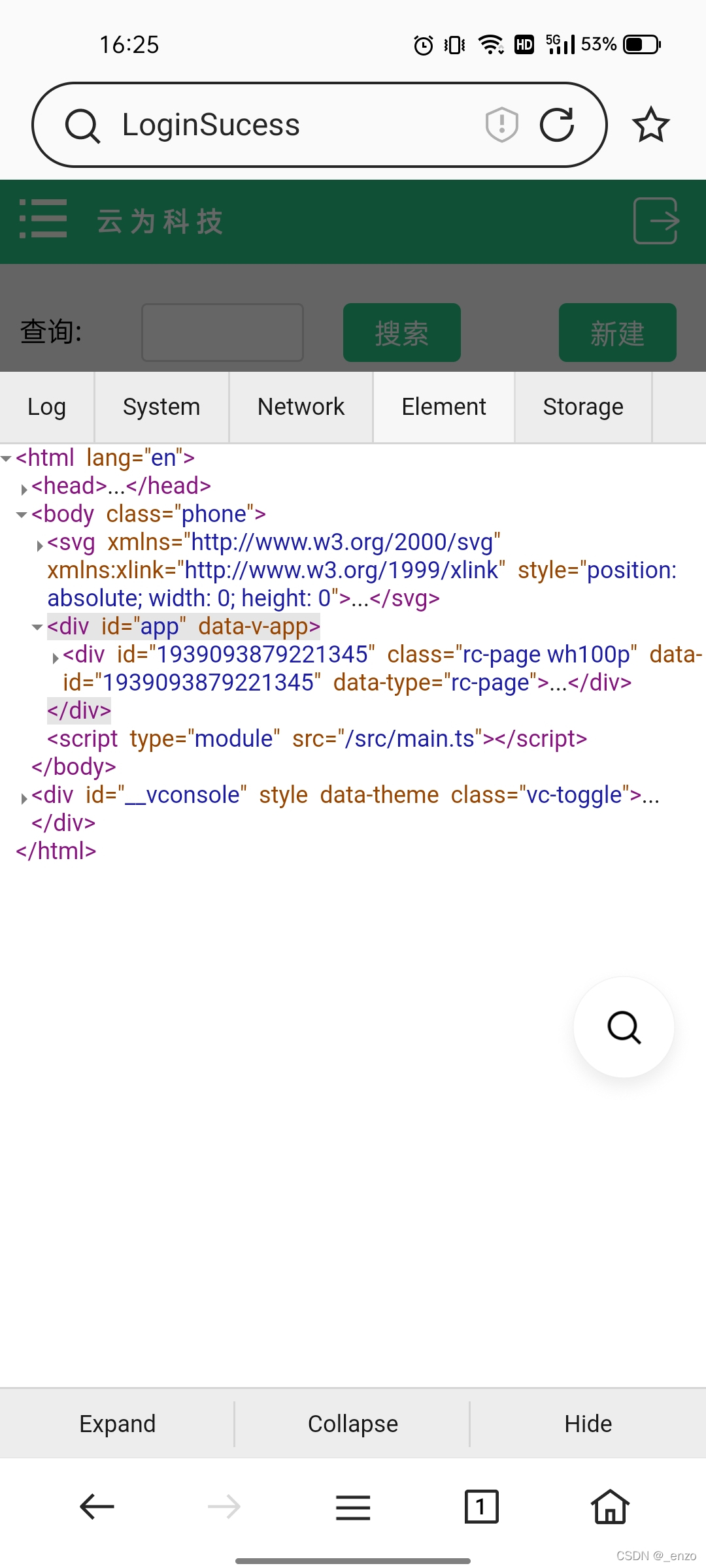706x1568 pixels.
Task: Switch to the Log tab
Action: (47, 407)
